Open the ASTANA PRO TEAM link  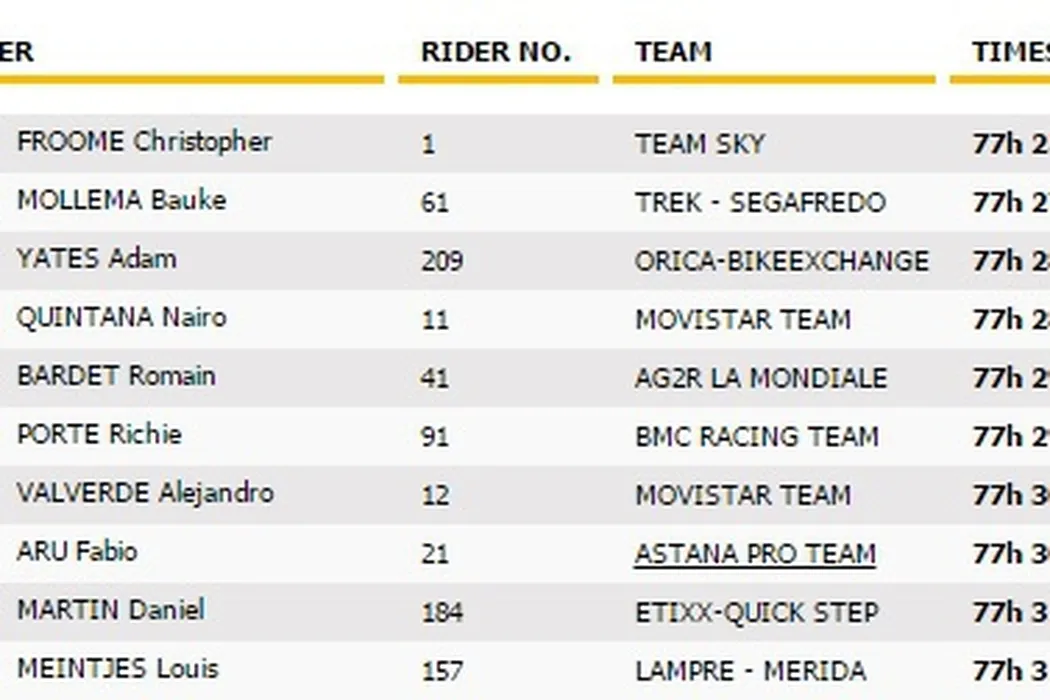(755, 554)
